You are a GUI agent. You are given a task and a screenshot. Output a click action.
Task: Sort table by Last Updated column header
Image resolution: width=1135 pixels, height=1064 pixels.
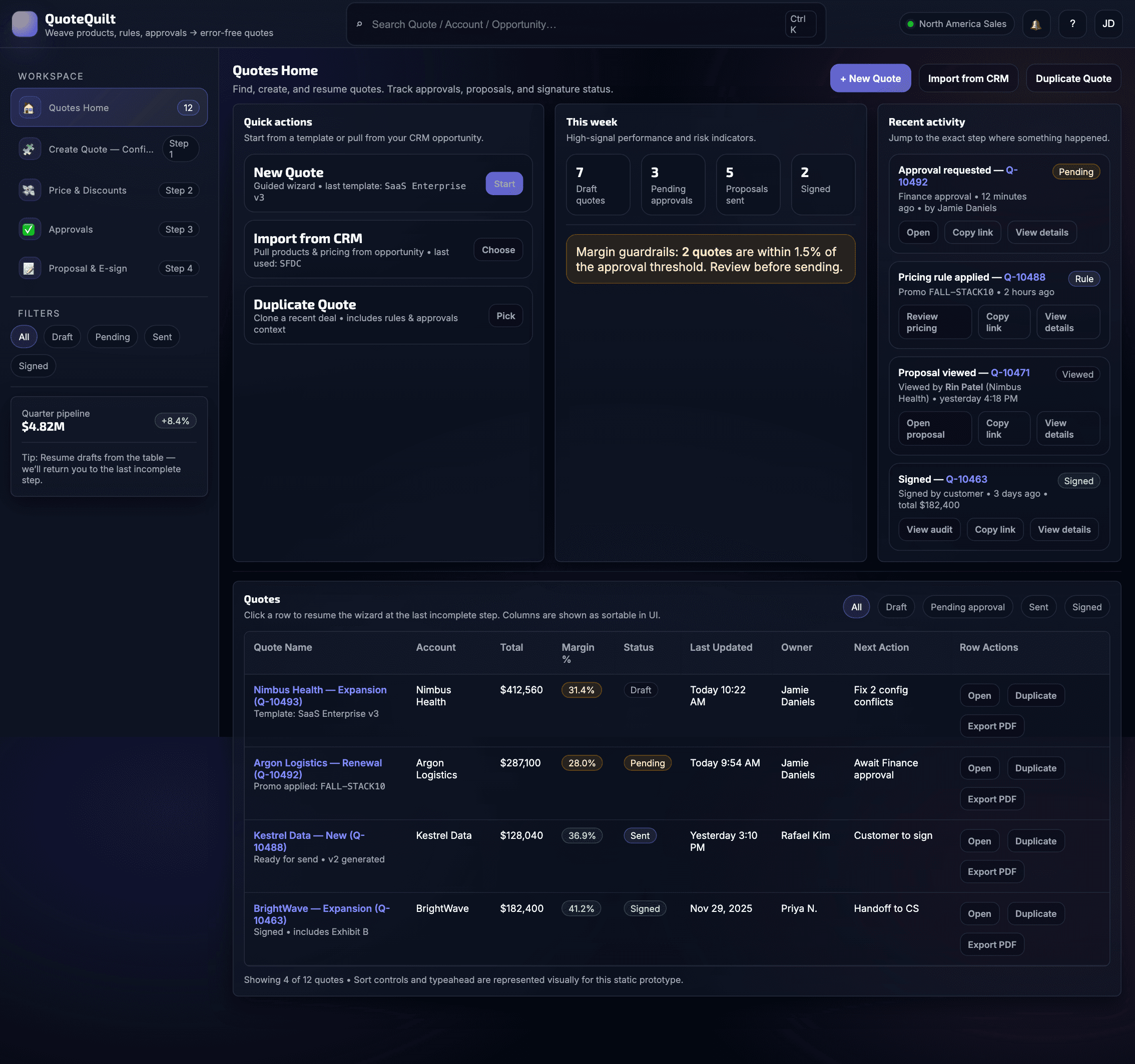point(721,647)
